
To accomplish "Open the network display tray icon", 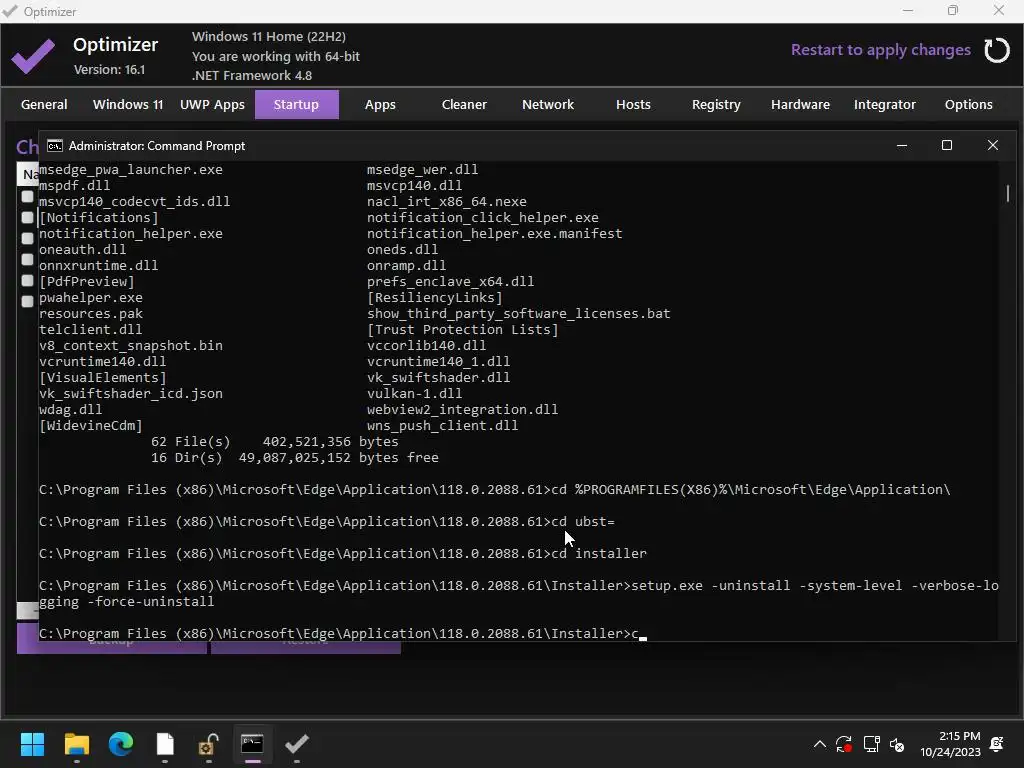I will coord(871,744).
